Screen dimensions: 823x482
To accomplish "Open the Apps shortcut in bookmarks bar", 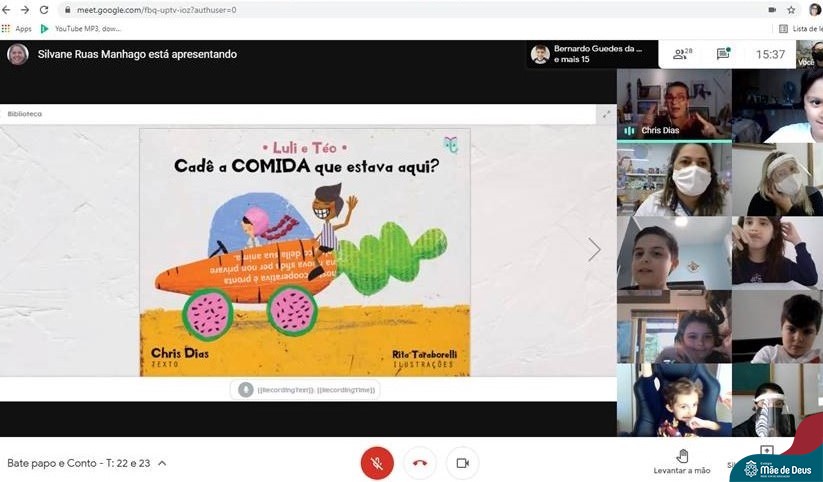I will coord(17,29).
